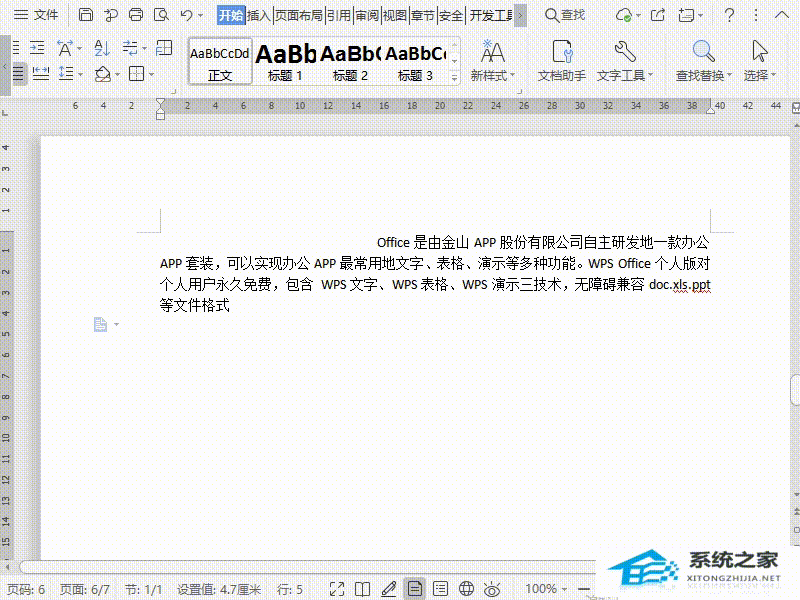This screenshot has height=600, width=800.
Task: Enable eye protection mode in the status bar
Action: 492,589
